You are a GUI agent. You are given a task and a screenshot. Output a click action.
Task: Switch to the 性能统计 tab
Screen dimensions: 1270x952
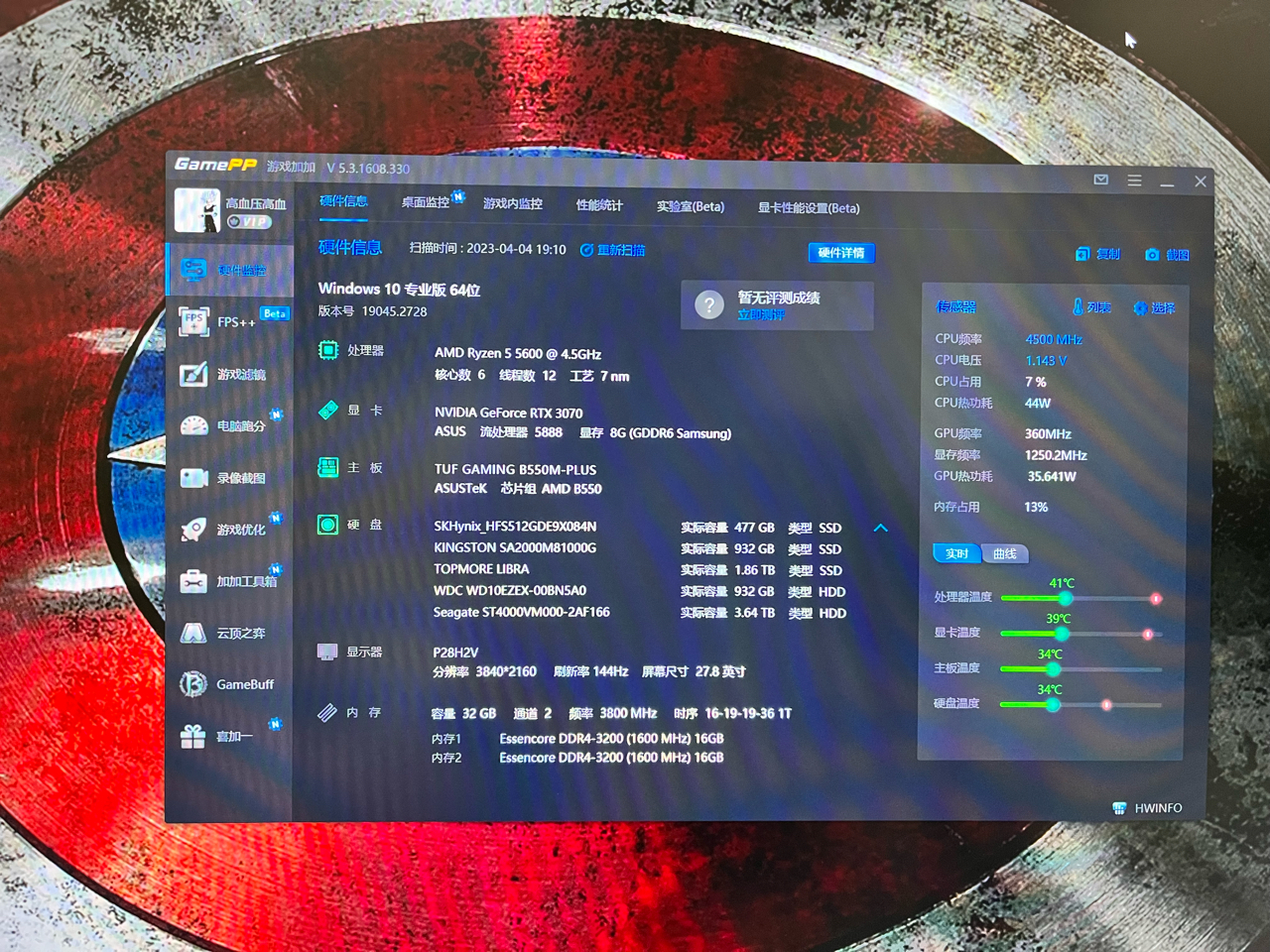tap(597, 205)
